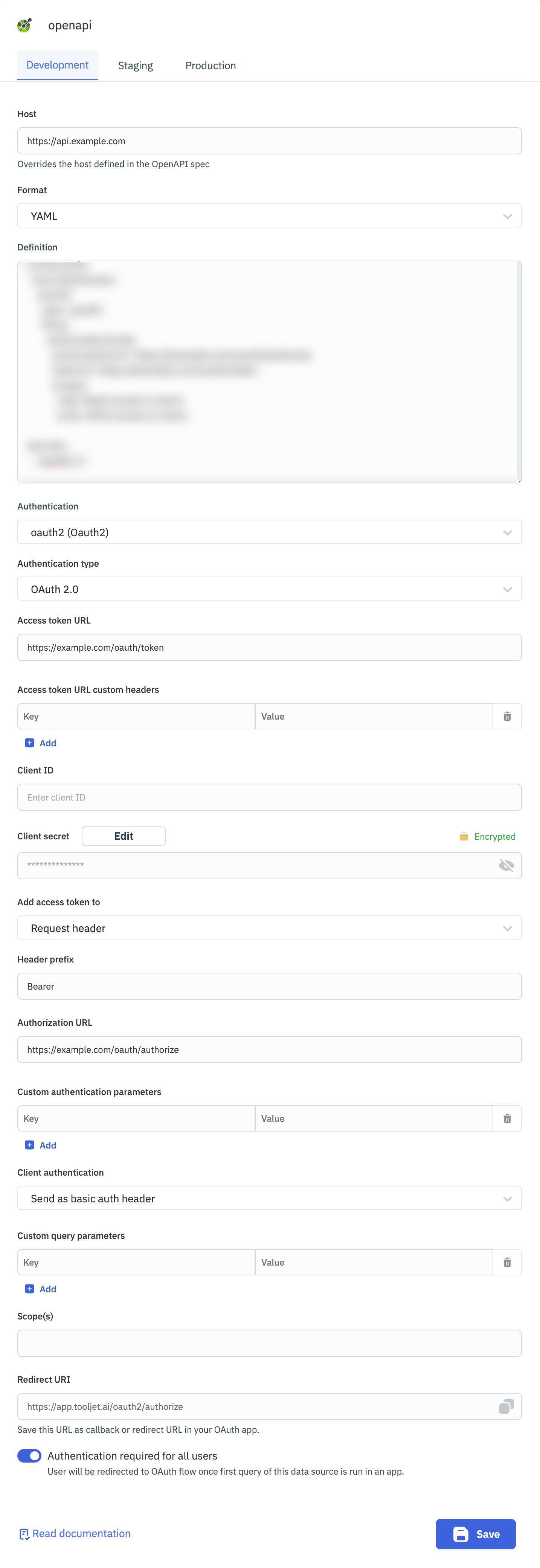Delete the custom query parameter row

(x=506, y=1262)
